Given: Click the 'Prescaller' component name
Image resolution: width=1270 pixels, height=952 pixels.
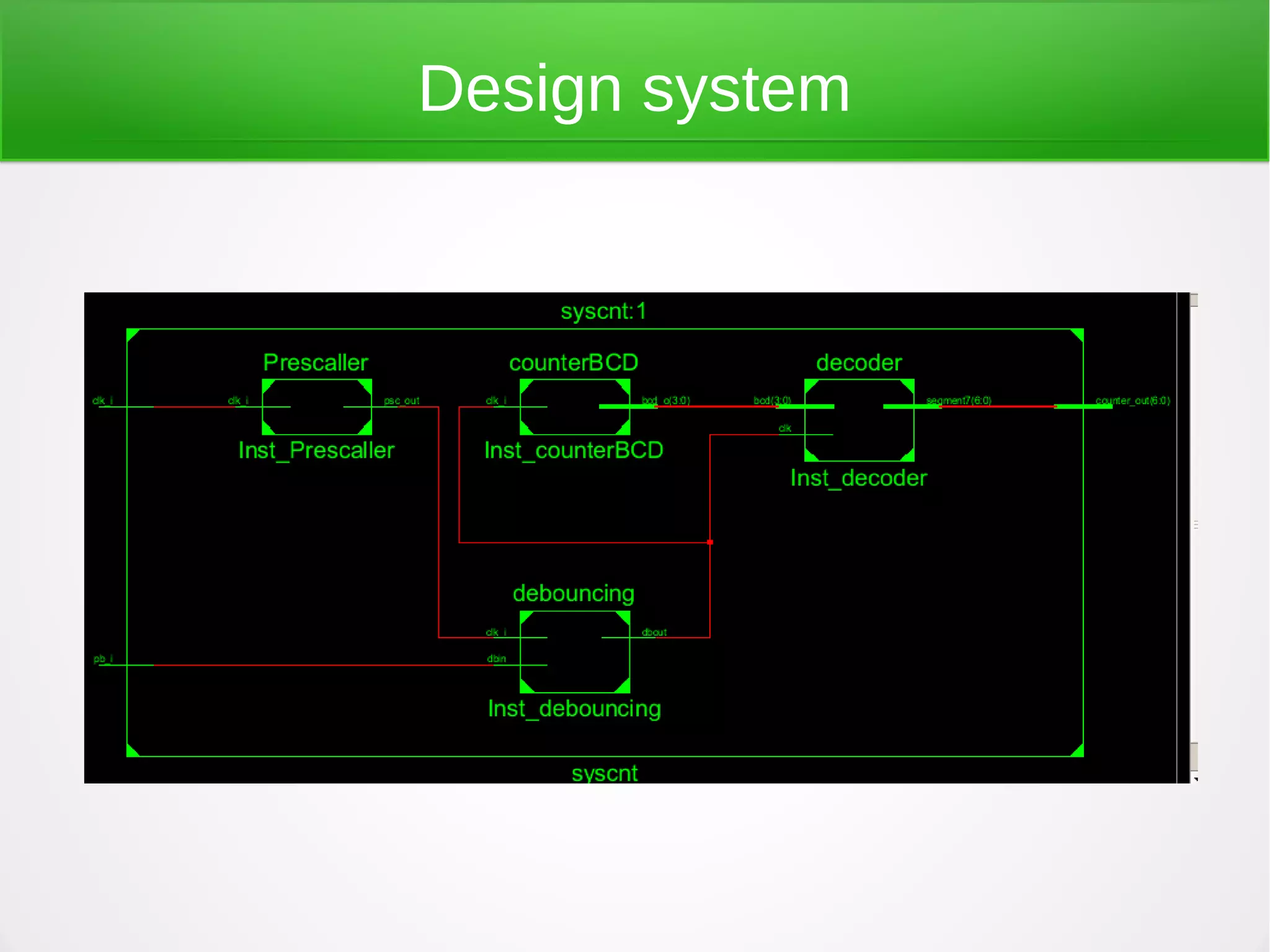Looking at the screenshot, I should coord(316,363).
